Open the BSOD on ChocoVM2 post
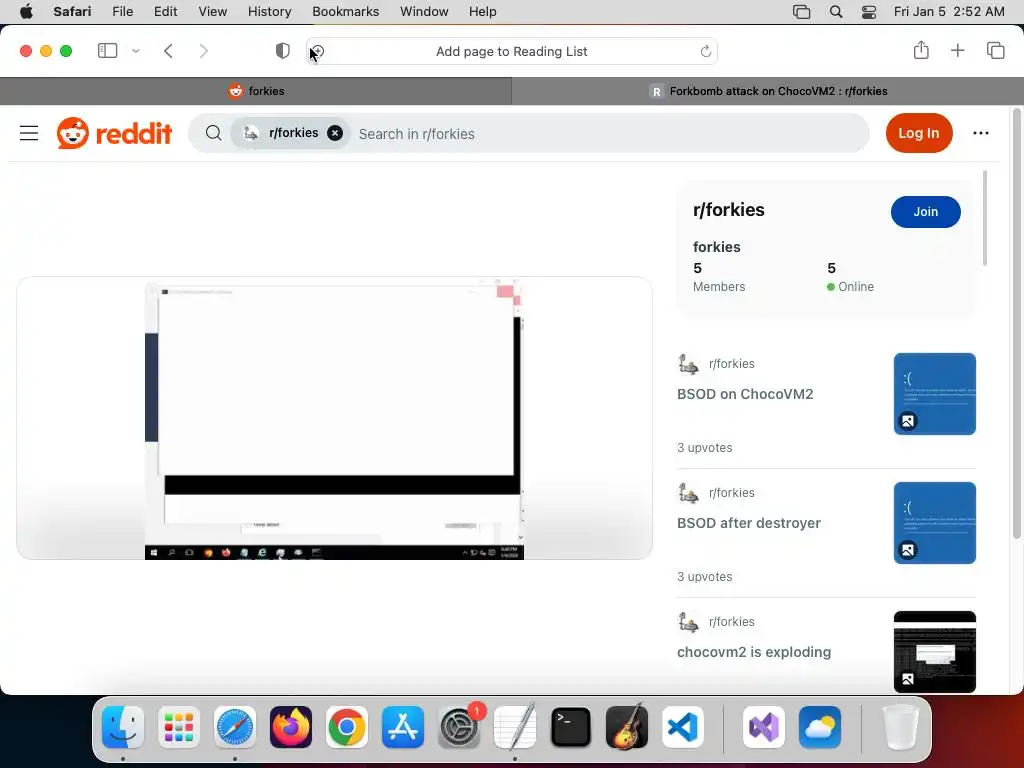This screenshot has height=768, width=1024. tap(745, 394)
